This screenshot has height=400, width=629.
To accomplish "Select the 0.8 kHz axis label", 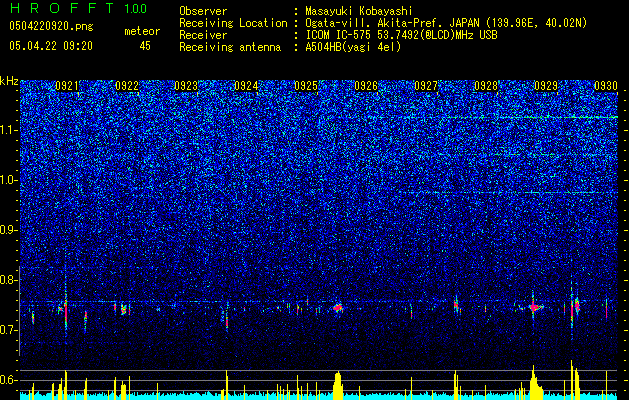I will pyautogui.click(x=9, y=280).
